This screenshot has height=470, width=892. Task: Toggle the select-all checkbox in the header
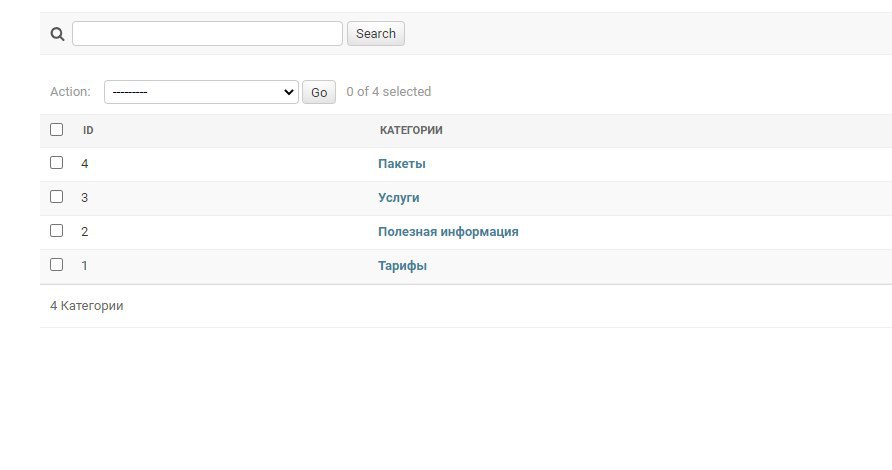56,130
